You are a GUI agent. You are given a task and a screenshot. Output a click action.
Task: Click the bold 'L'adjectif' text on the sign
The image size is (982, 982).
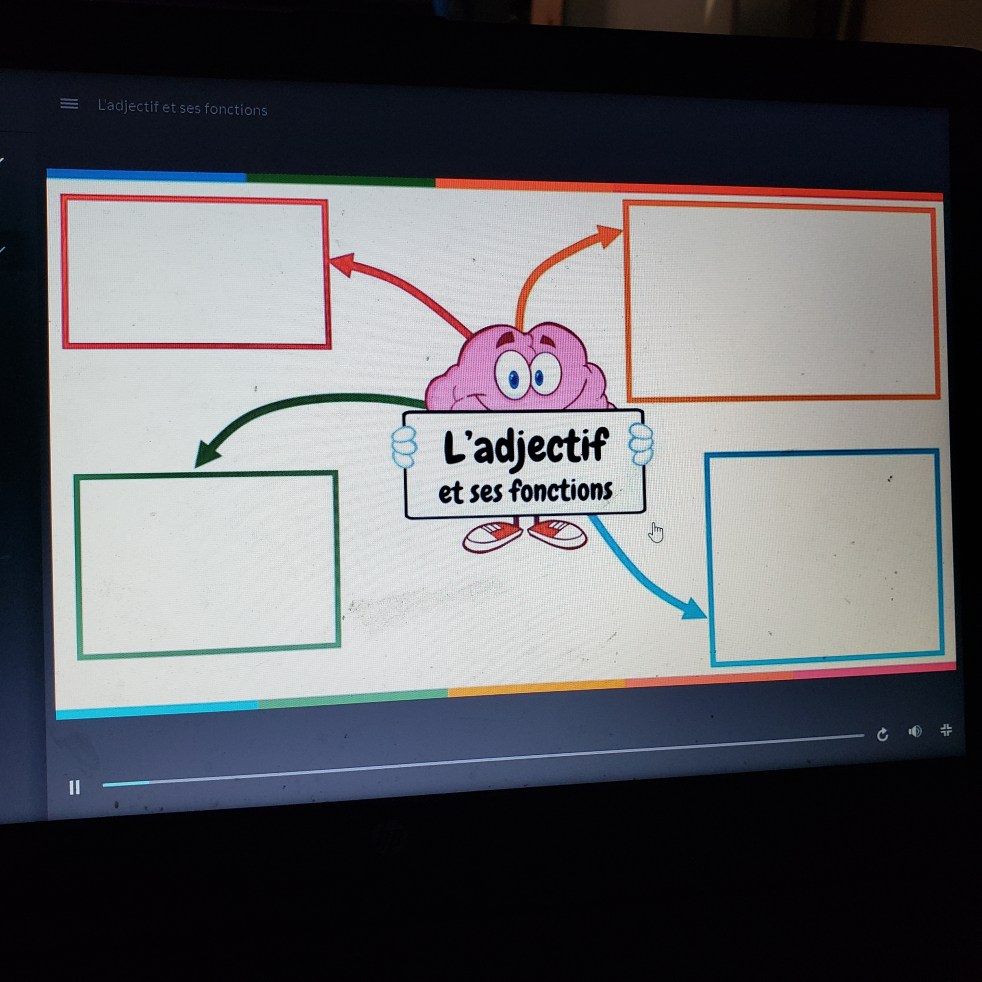525,447
